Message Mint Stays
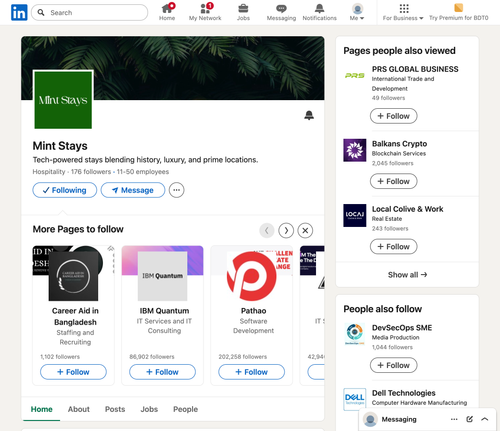The height and width of the screenshot is (431, 500). click(x=133, y=190)
